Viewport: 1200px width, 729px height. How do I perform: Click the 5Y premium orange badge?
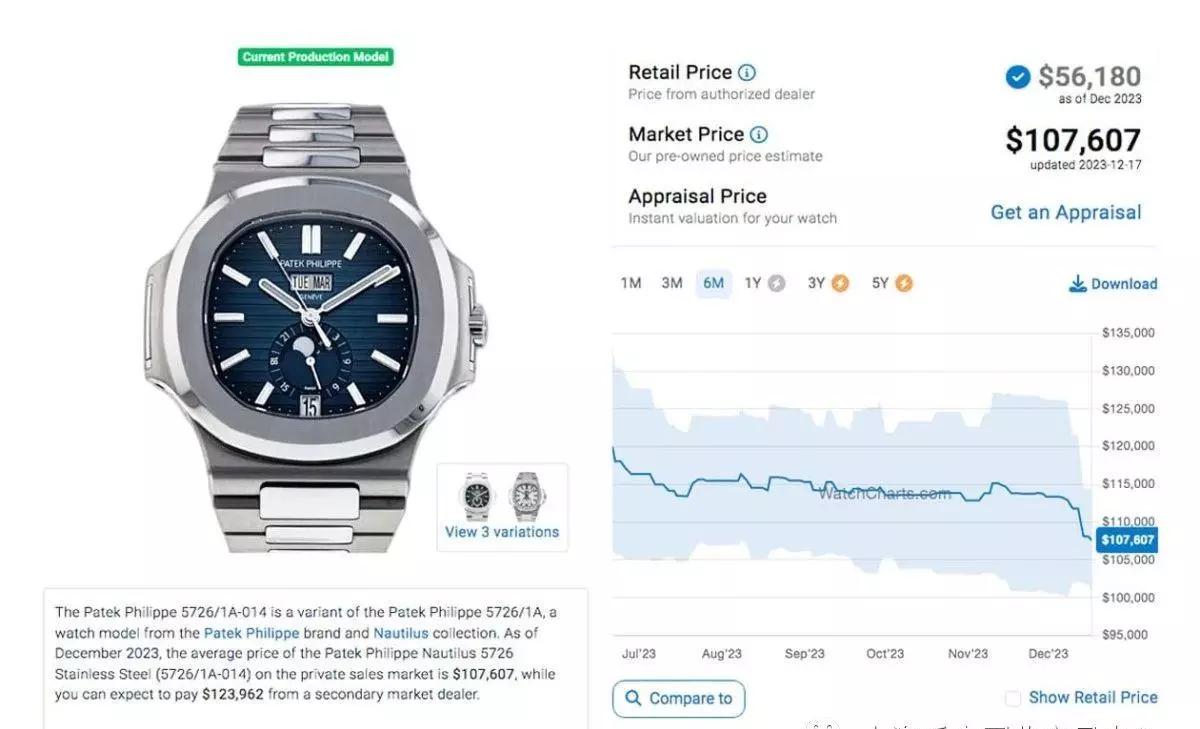point(904,284)
